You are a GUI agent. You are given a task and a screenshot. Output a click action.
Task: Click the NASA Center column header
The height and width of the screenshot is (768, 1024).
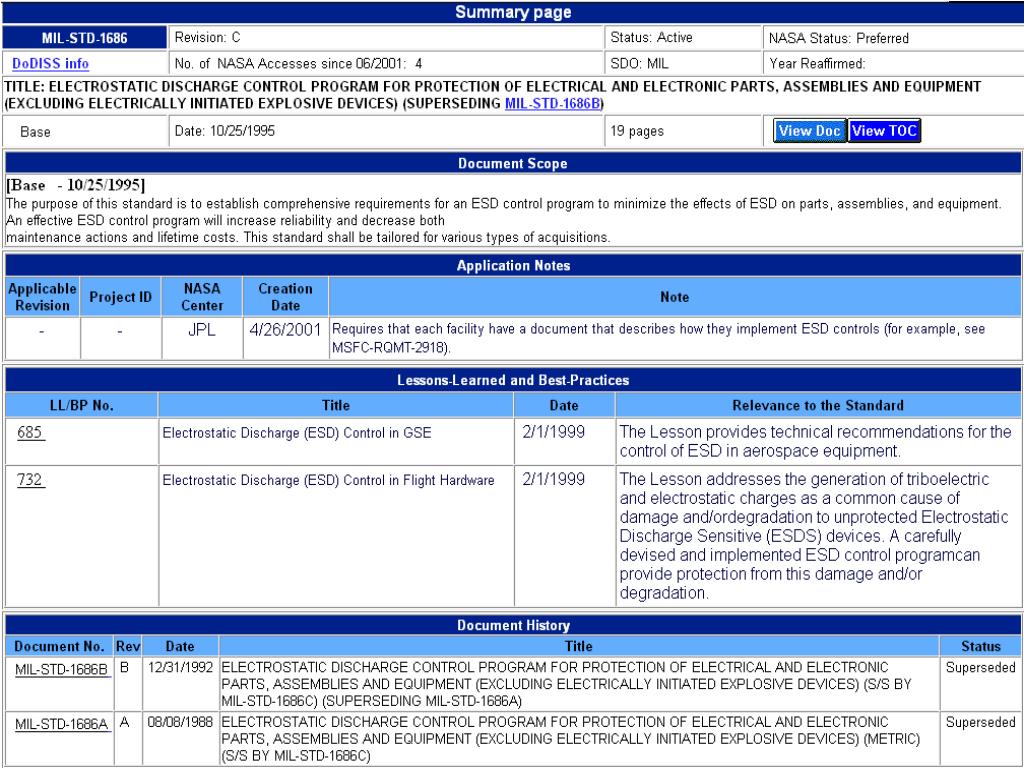[x=202, y=296]
